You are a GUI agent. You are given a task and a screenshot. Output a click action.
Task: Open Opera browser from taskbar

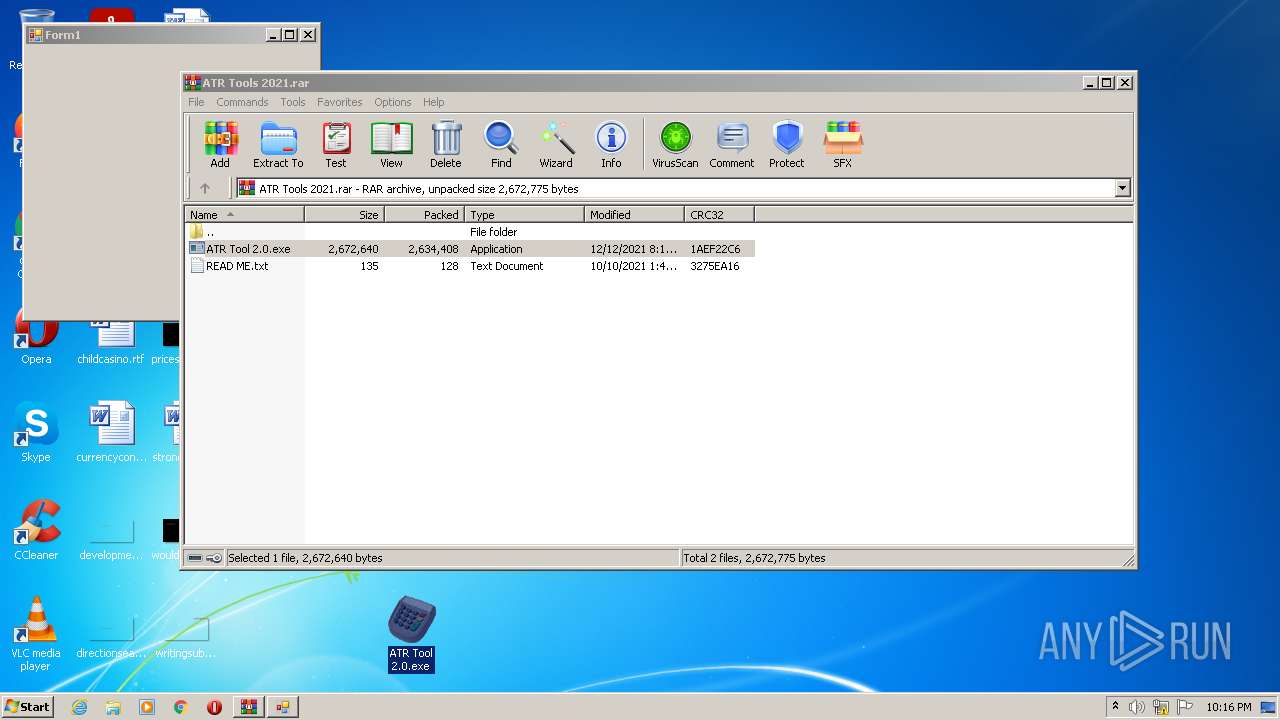click(214, 707)
